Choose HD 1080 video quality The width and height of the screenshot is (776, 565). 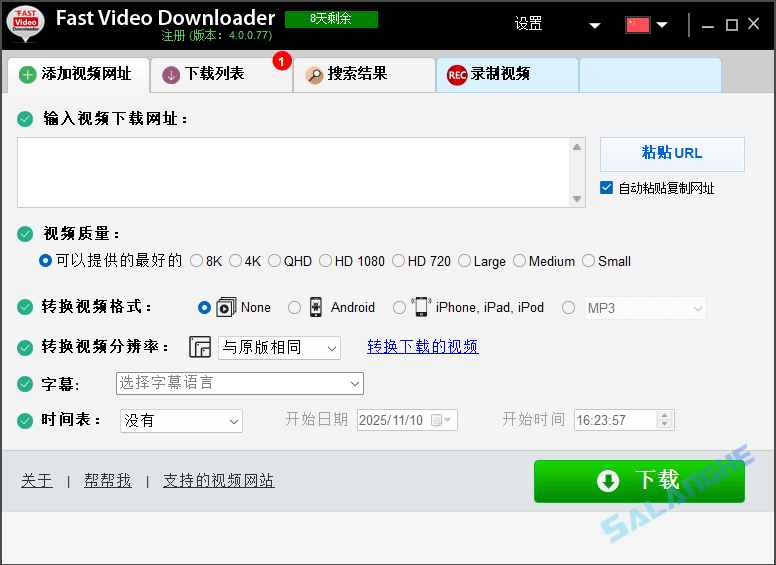(325, 261)
